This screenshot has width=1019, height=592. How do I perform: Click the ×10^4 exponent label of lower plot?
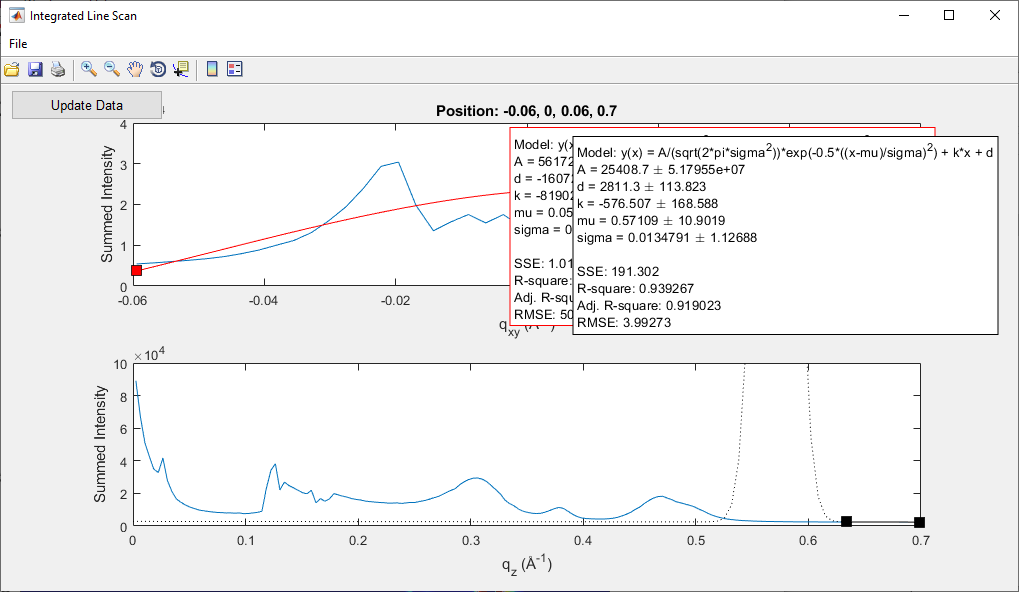(x=149, y=354)
